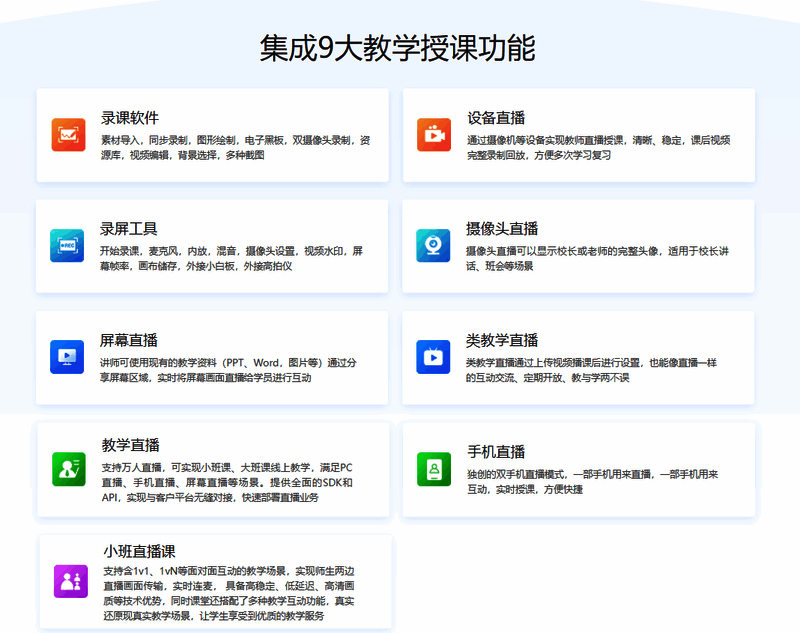Open the 屏幕直播 feature details
Screen dimensions: 800x633
pos(131,343)
